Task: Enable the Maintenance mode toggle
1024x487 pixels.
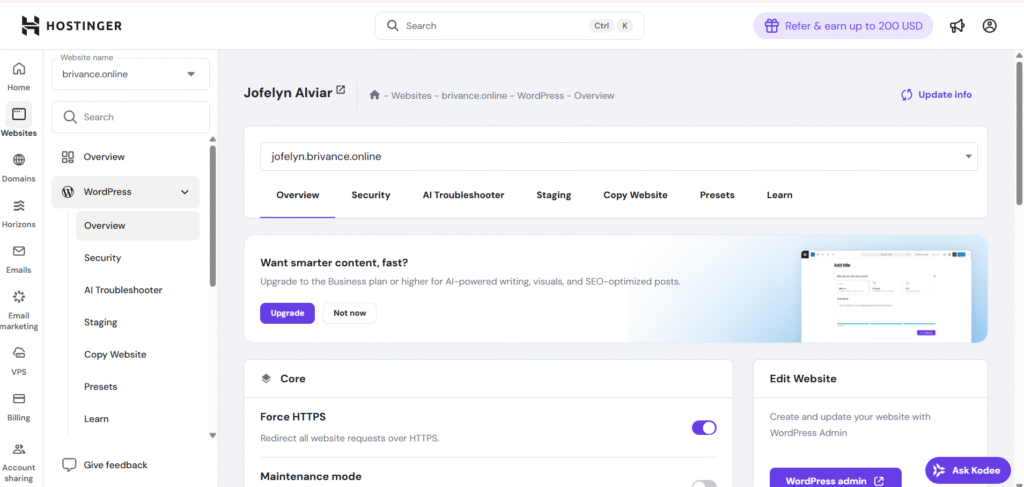Action: 704,484
